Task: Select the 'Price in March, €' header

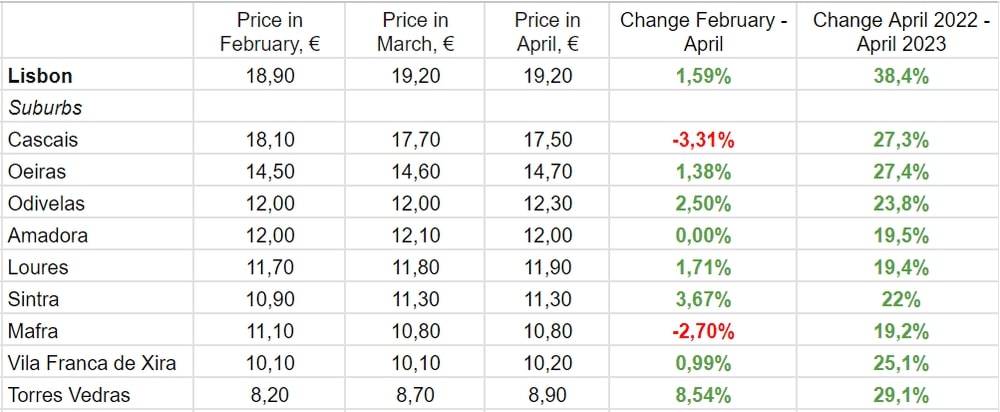Action: [x=416, y=32]
